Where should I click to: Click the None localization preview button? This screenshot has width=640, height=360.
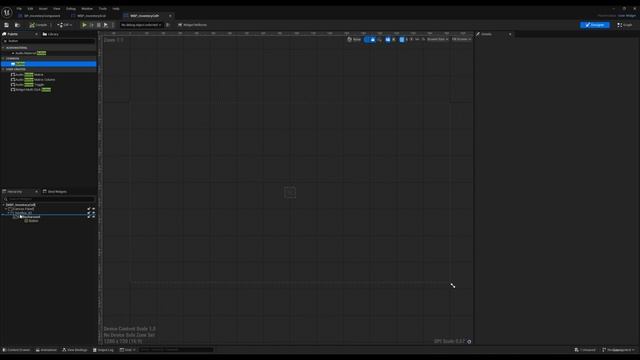click(x=354, y=40)
